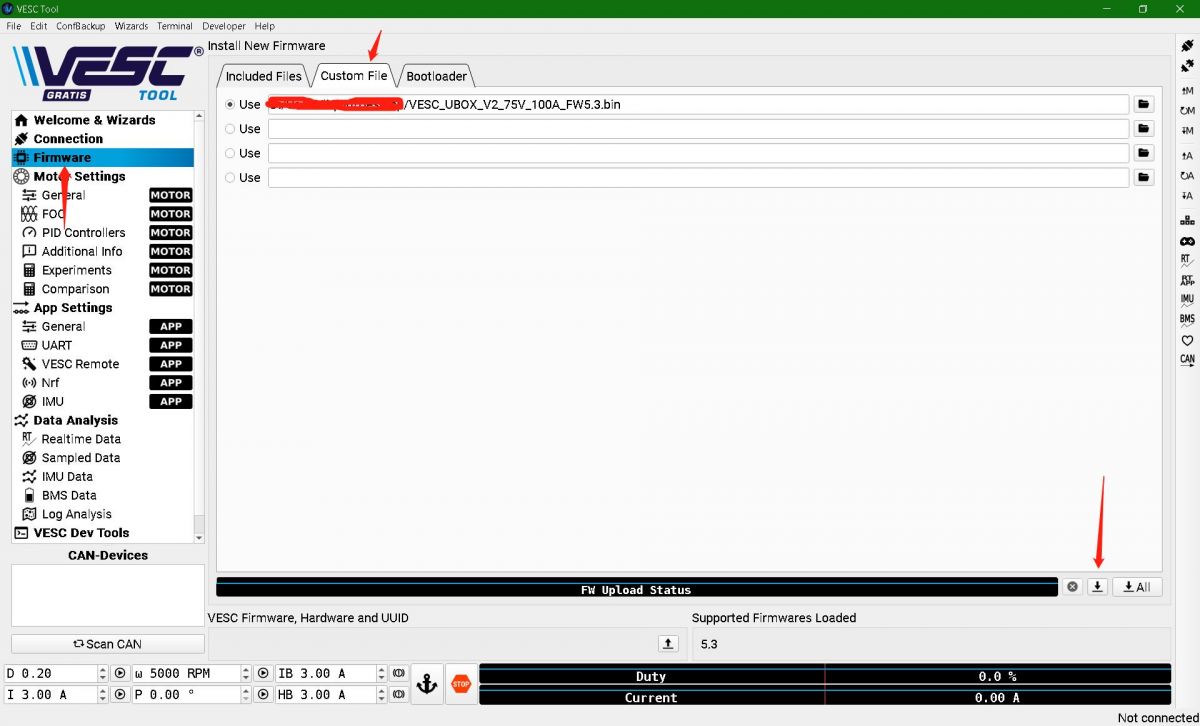Image resolution: width=1200 pixels, height=726 pixels.
Task: Select first Use radio button
Action: click(x=231, y=104)
